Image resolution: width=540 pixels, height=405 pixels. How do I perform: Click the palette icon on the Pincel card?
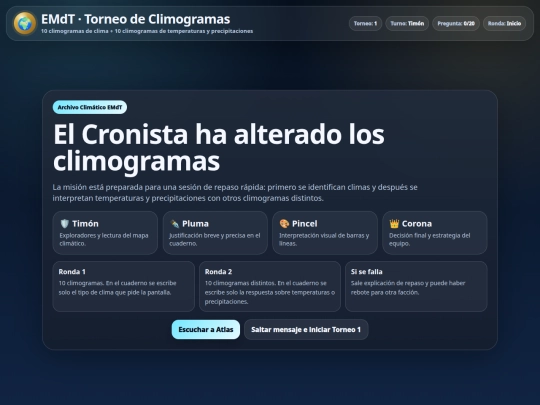284,224
